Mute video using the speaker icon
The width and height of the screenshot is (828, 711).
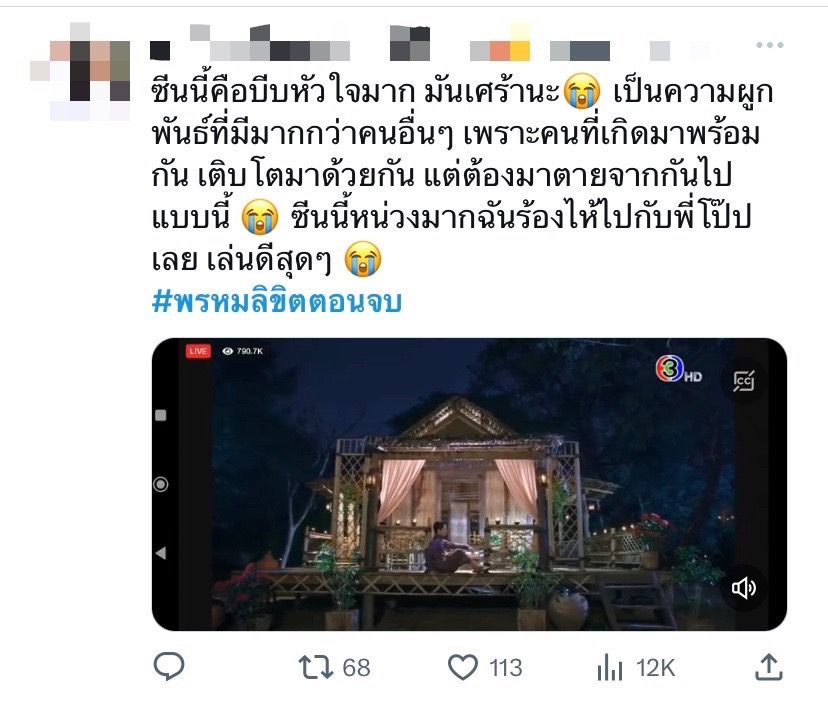tap(744, 588)
